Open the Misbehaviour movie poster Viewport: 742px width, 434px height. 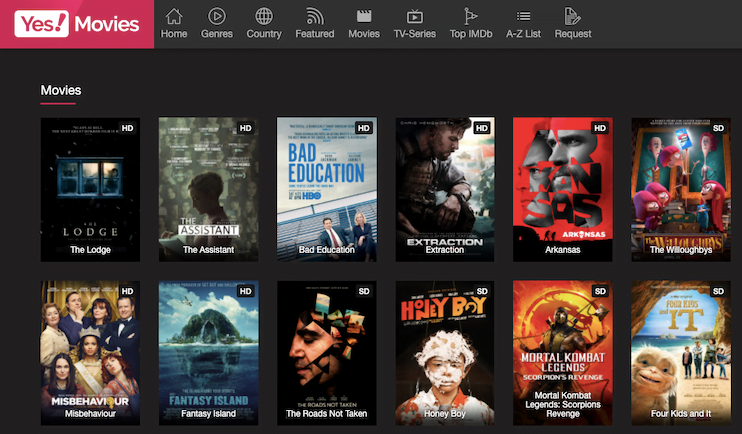pyautogui.click(x=90, y=353)
